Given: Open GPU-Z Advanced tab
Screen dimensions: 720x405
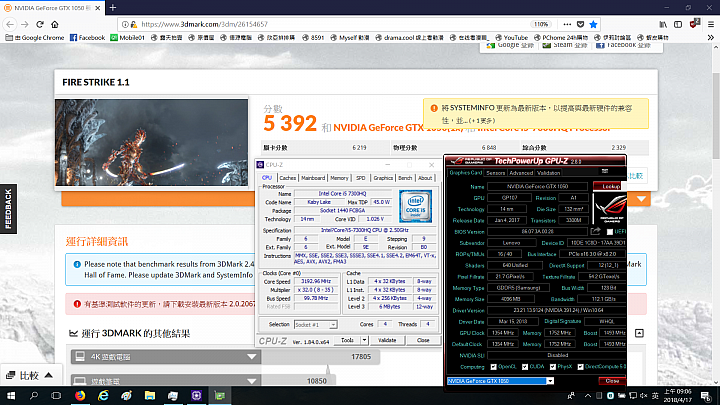Looking at the screenshot, I should [521, 173].
